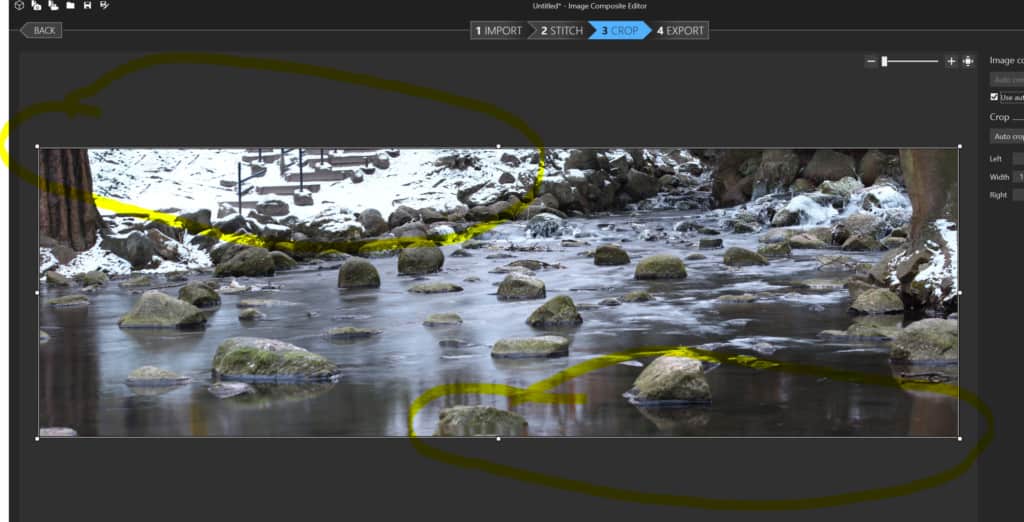The image size is (1024, 522).
Task: Click the top-center crop edge handle
Action: click(498, 146)
